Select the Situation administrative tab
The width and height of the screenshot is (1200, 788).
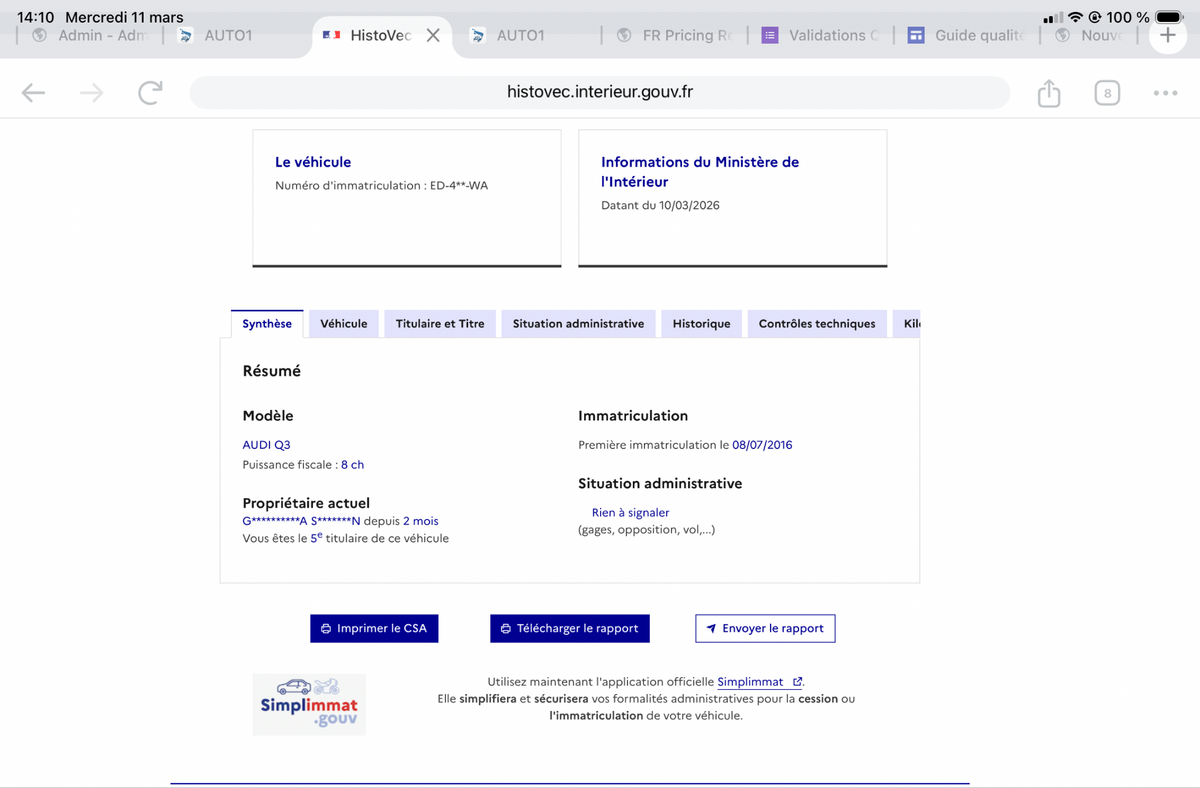coord(578,324)
